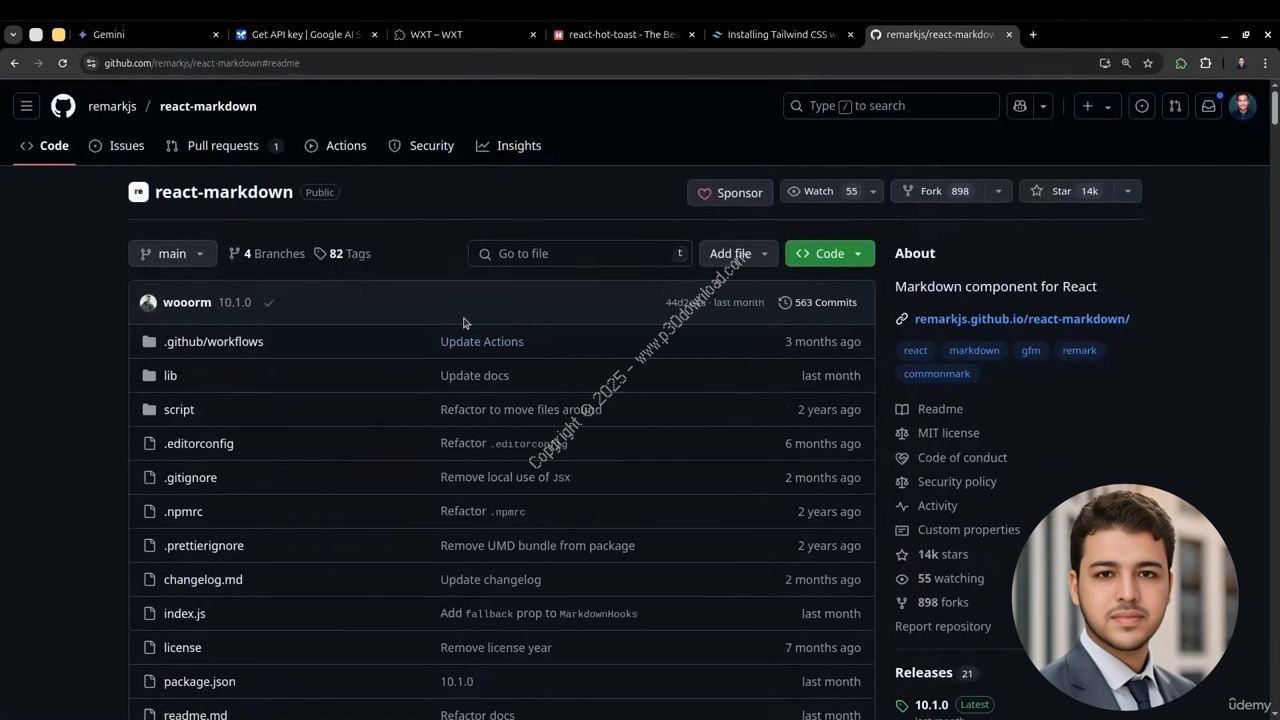Image resolution: width=1280 pixels, height=720 pixels.
Task: Focus the Type / to search box
Action: coord(891,106)
